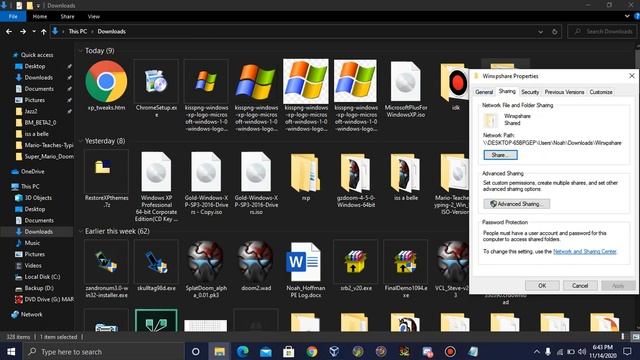640x360 pixels.
Task: Select BM_BETA2_0 folder in sidebar
Action: click(x=40, y=122)
